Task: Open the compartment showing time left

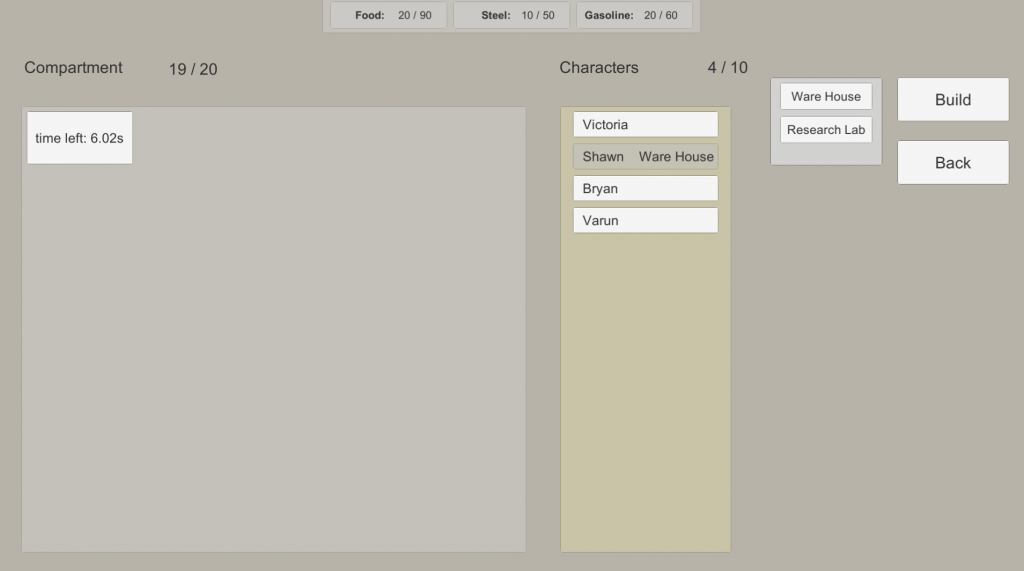Action: coord(80,138)
